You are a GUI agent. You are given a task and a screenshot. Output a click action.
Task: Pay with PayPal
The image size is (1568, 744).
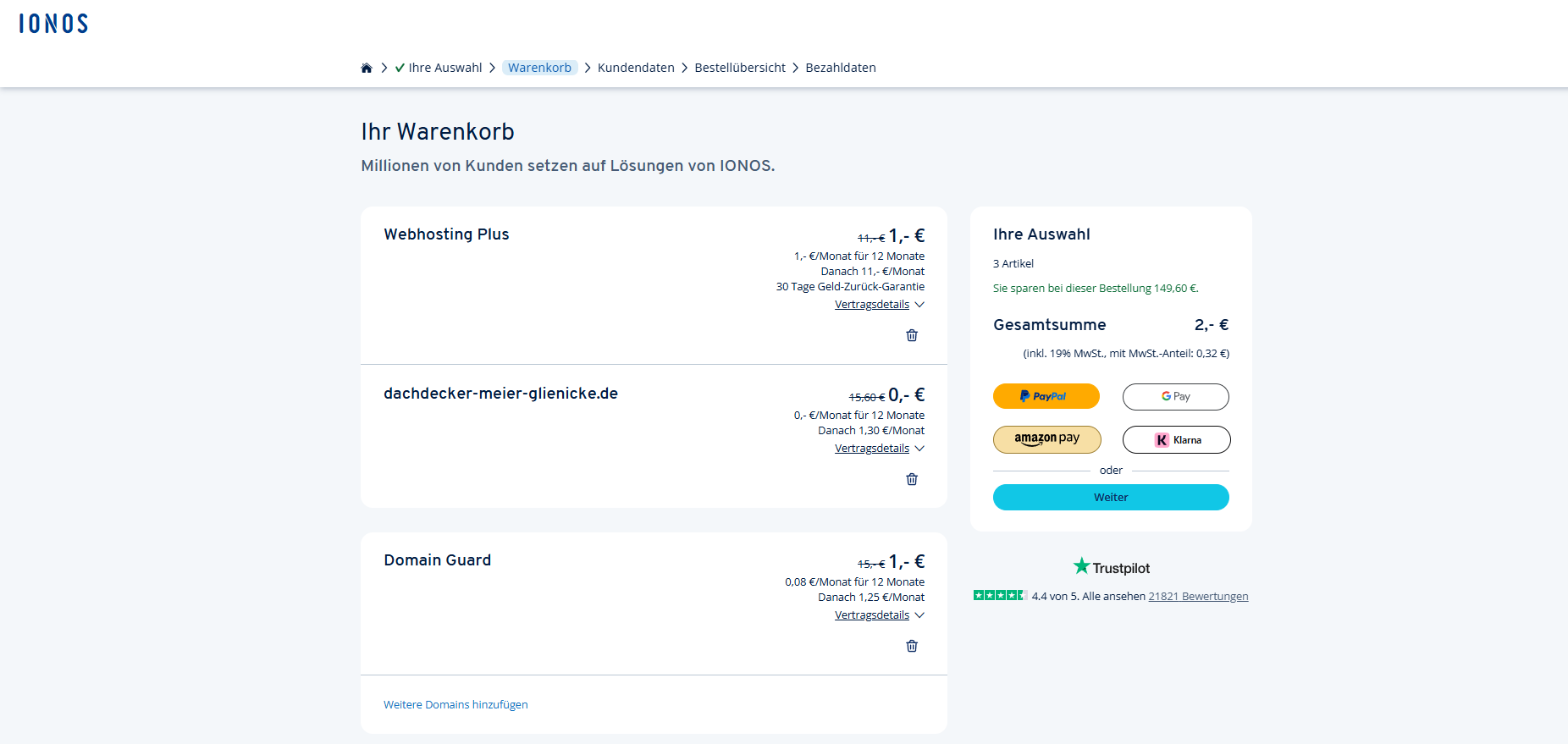pos(1046,396)
